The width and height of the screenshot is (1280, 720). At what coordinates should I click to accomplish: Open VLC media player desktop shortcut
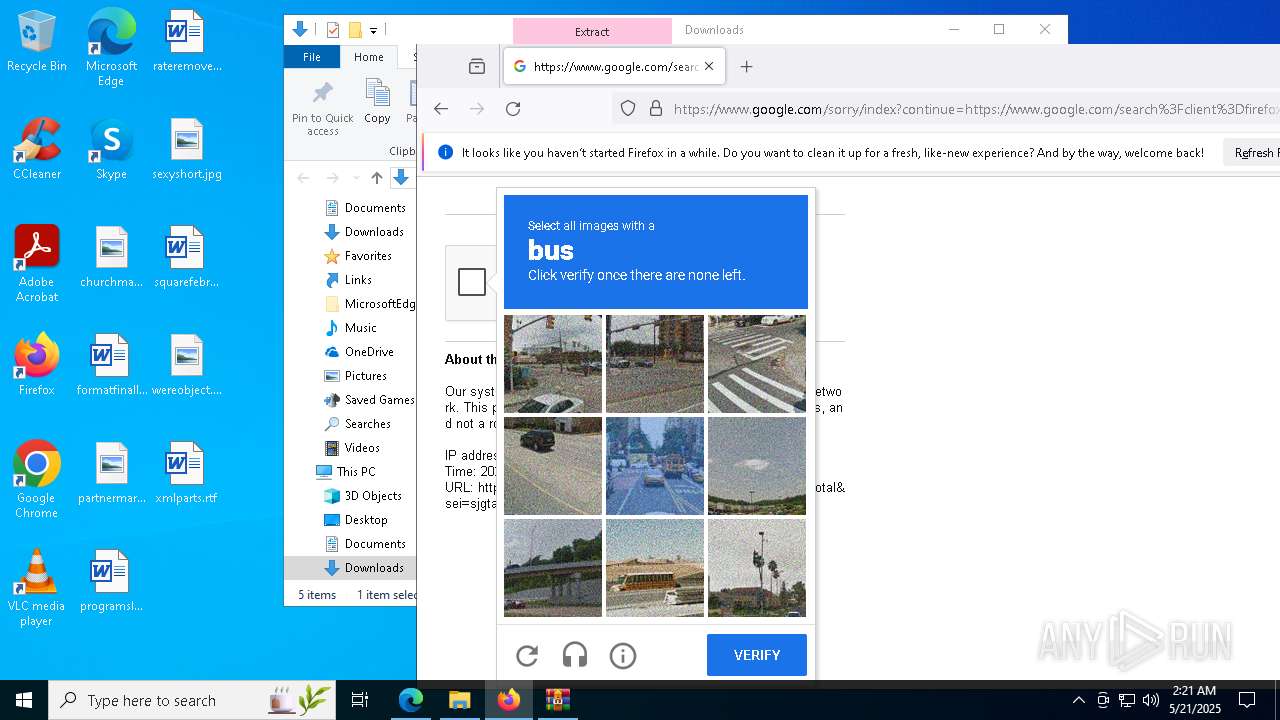pyautogui.click(x=37, y=588)
